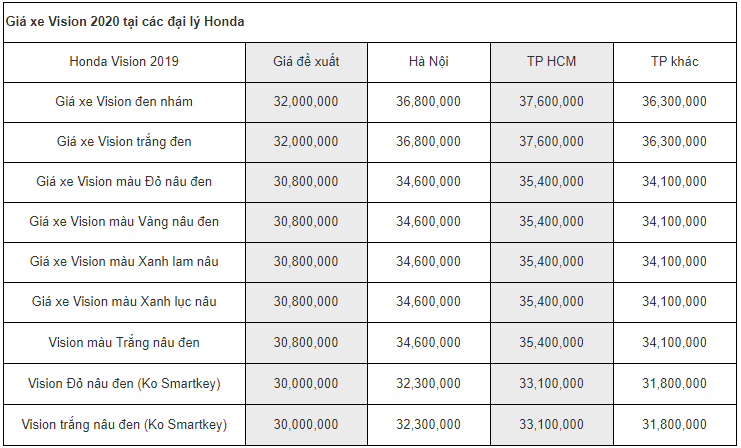Click Hà Nội price for Vision trắng đen
Screen dimensions: 741x448
(429, 142)
